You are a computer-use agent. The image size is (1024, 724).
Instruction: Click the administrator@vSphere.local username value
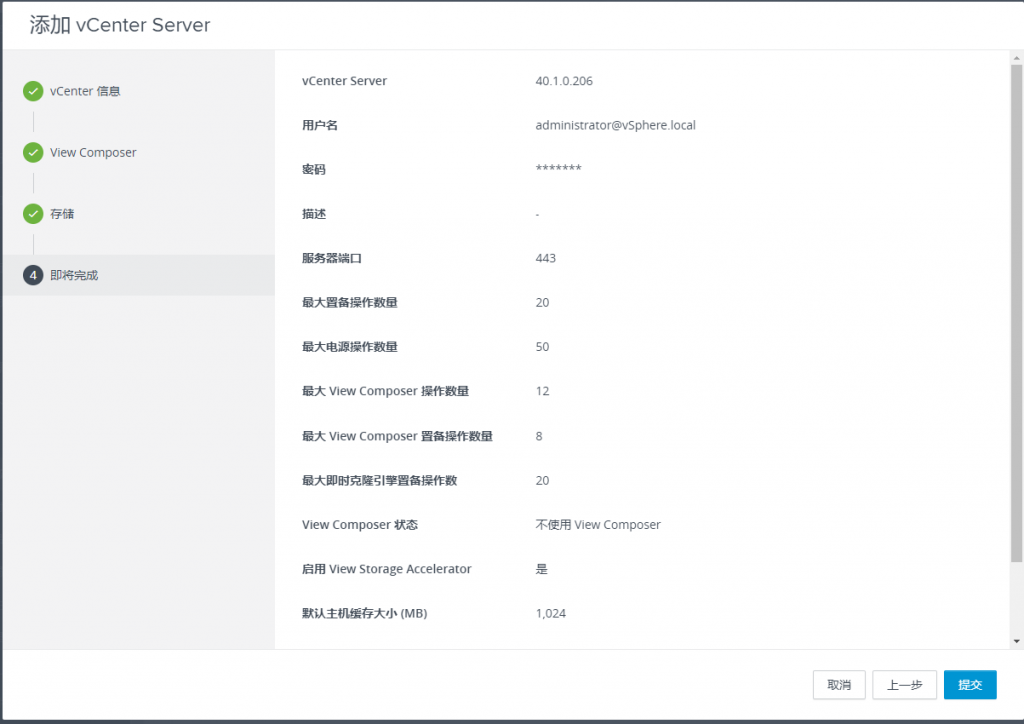click(616, 125)
